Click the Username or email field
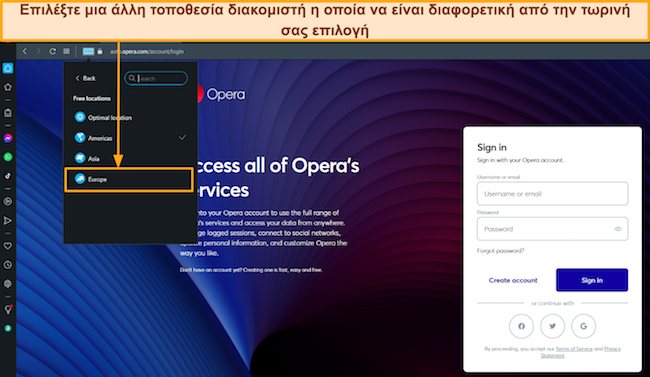 pyautogui.click(x=552, y=194)
